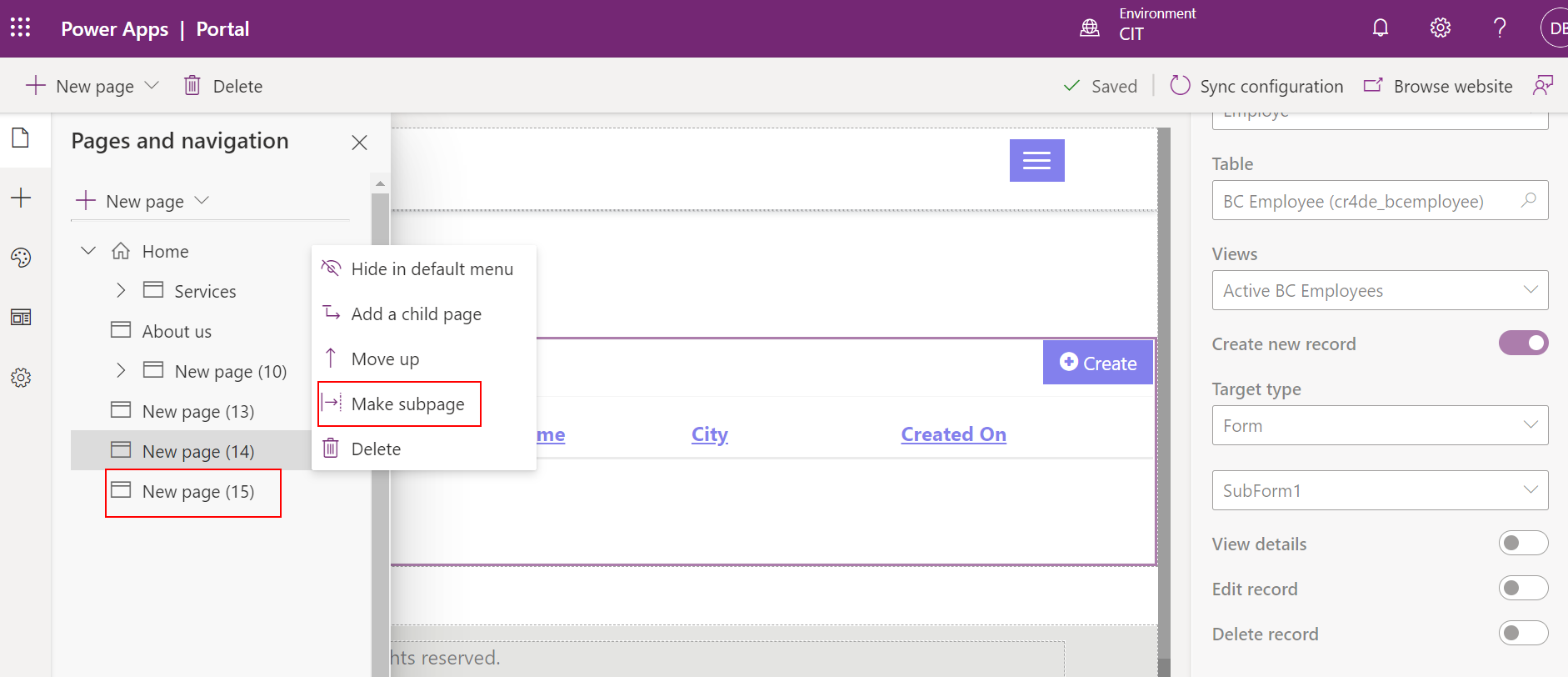Click Sync configuration button
Viewport: 1568px width, 677px height.
1256,86
